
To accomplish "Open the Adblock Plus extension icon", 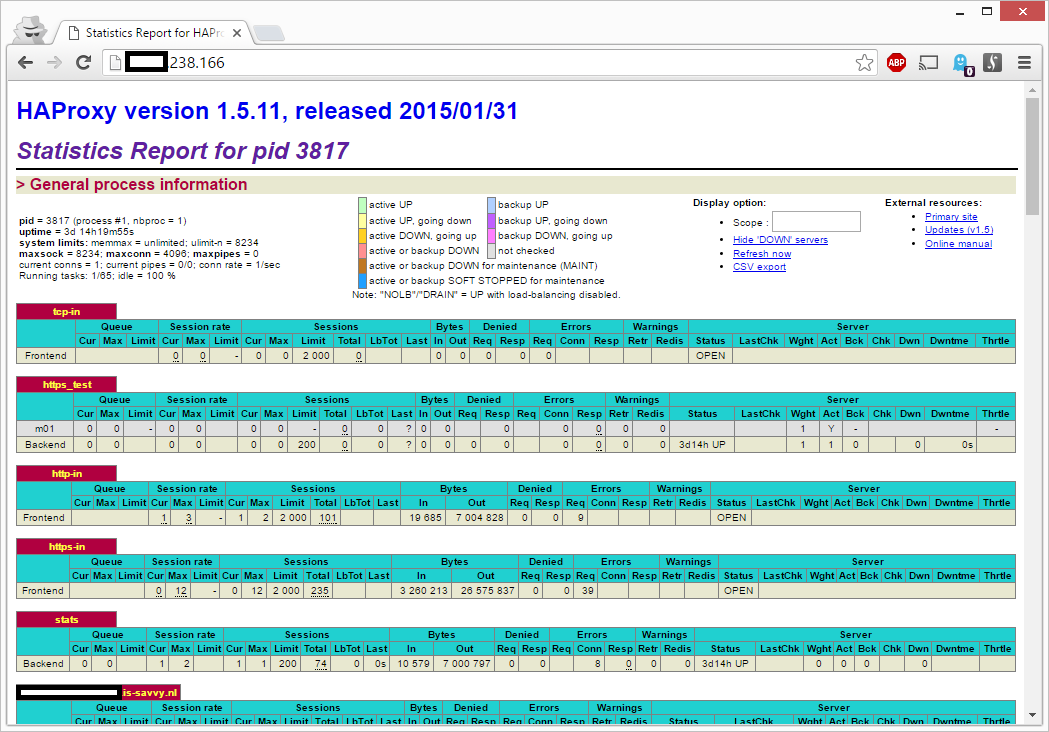I will click(896, 63).
